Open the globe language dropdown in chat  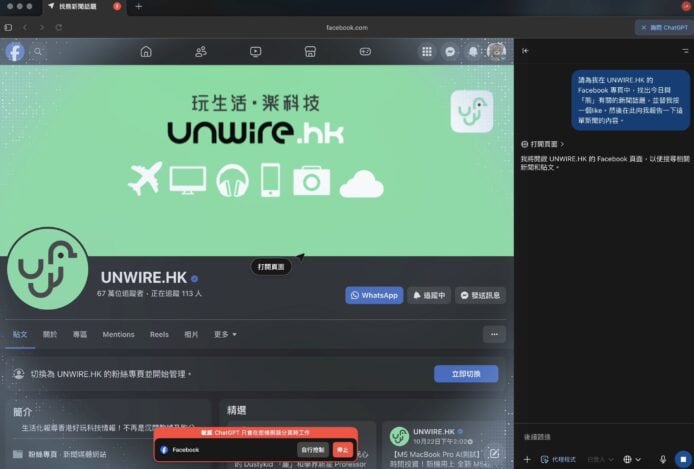point(631,459)
